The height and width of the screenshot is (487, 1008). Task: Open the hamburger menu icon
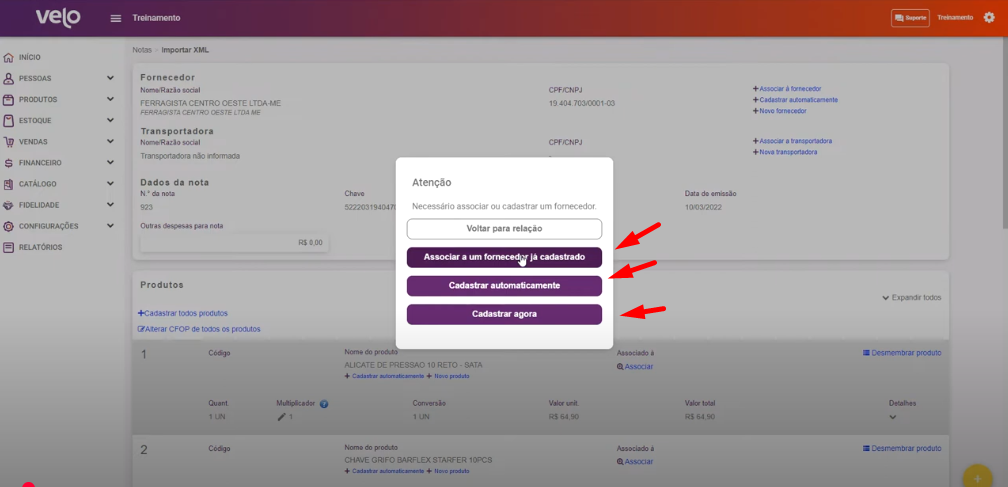[x=116, y=18]
